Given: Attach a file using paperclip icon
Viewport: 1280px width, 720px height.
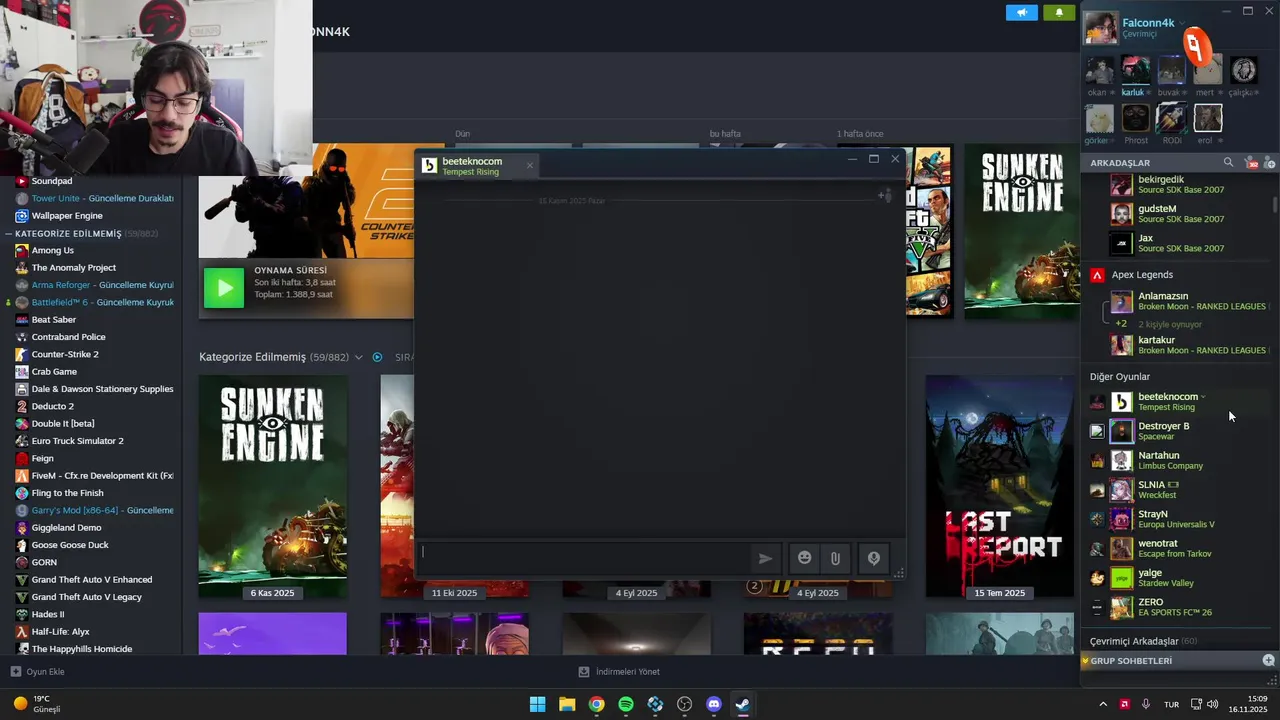Looking at the screenshot, I should 835,559.
